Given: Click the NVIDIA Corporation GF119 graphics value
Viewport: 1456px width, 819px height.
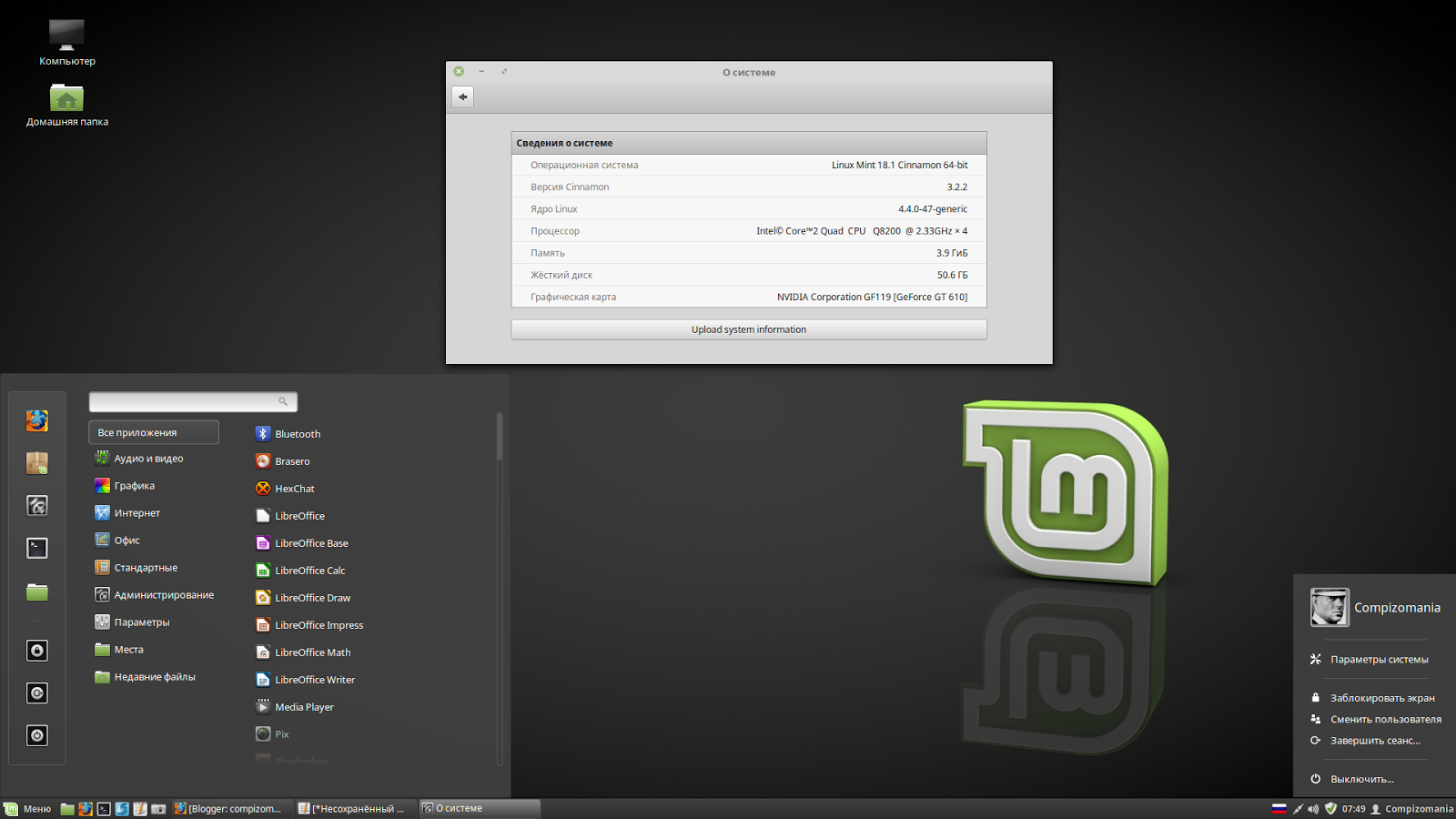Looking at the screenshot, I should click(872, 298).
